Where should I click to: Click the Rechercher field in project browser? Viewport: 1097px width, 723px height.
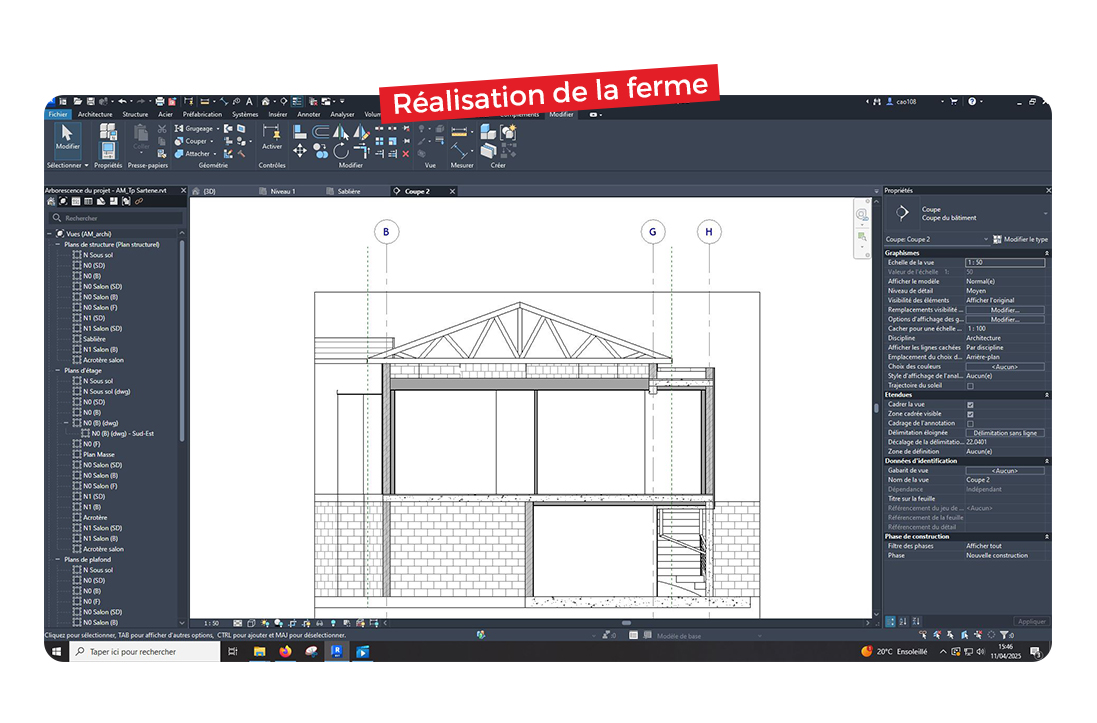(x=115, y=218)
